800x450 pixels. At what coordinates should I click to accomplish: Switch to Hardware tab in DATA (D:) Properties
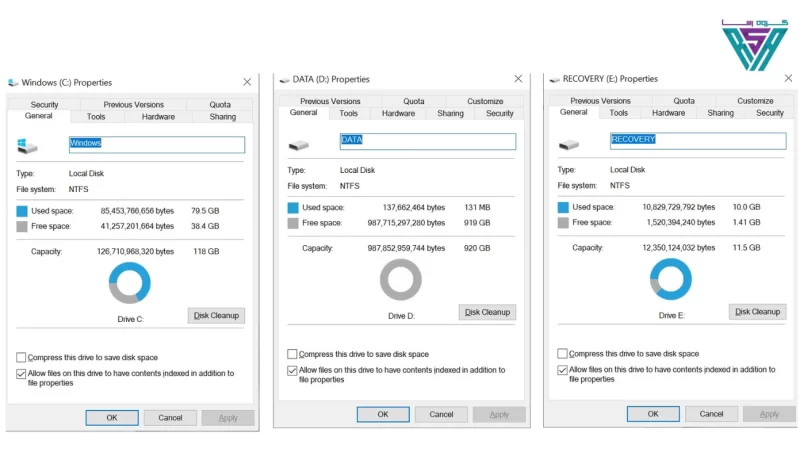(398, 114)
